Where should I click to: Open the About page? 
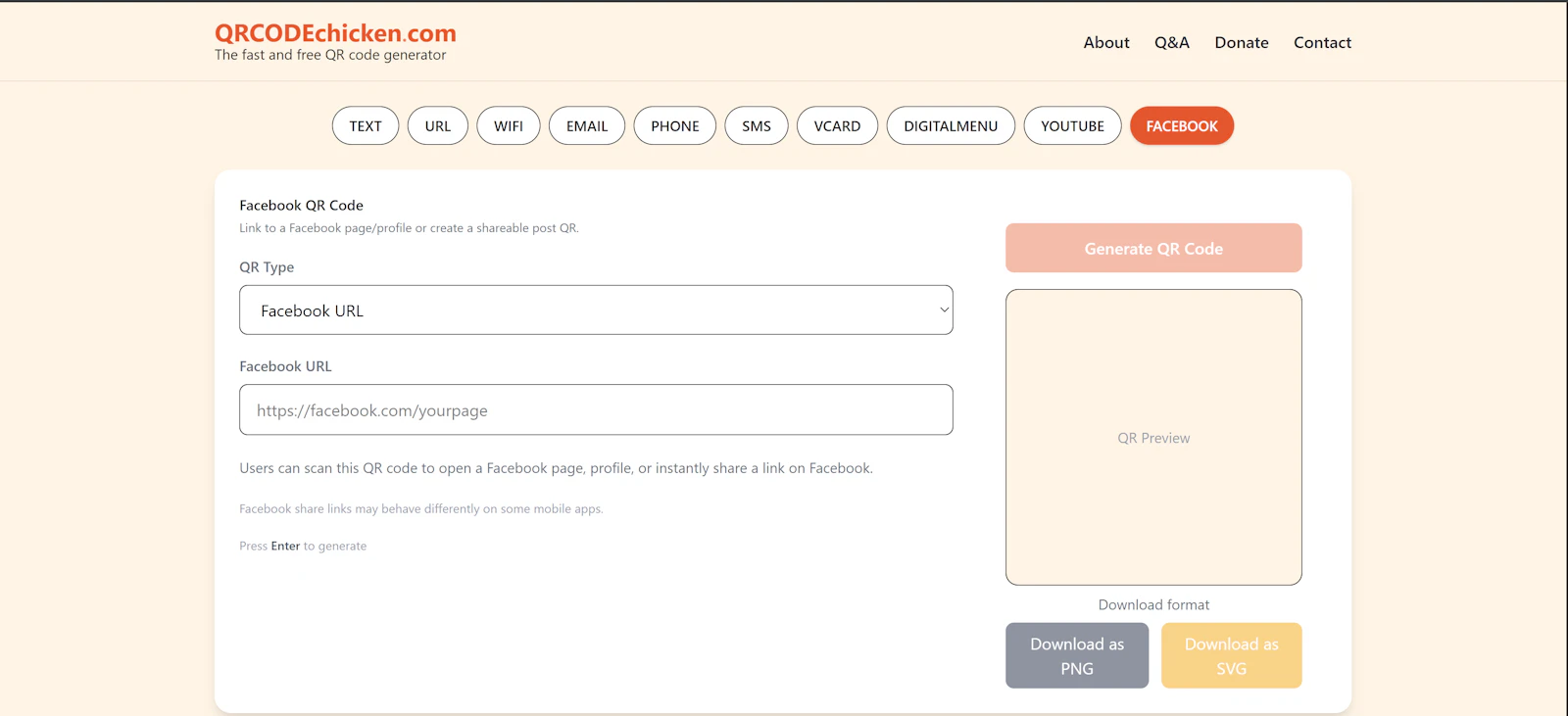(x=1106, y=42)
